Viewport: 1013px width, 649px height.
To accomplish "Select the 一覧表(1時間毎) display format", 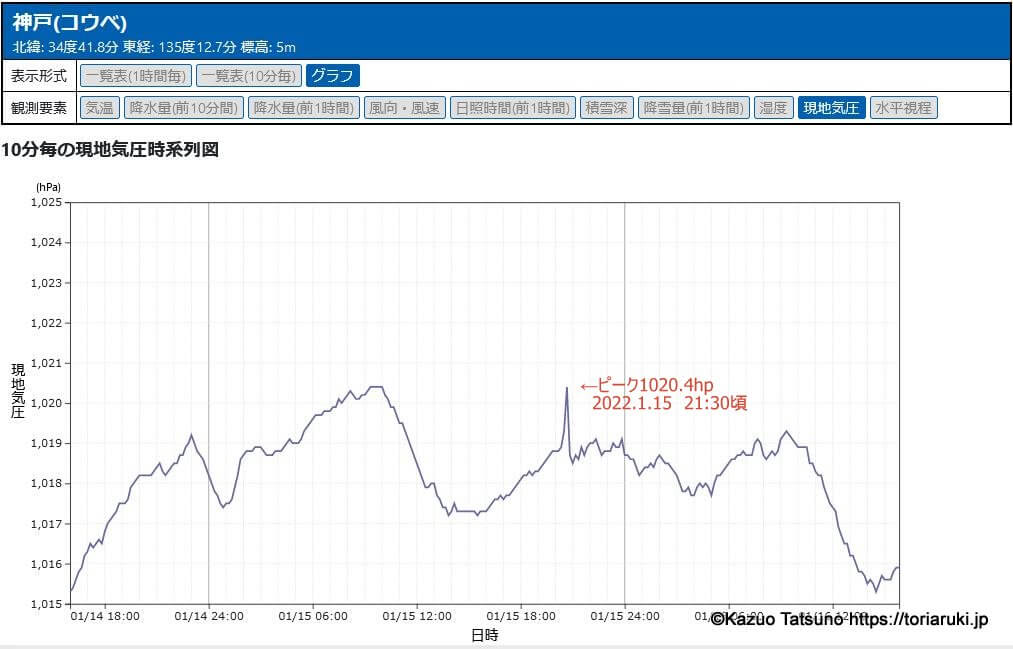I will click(135, 76).
